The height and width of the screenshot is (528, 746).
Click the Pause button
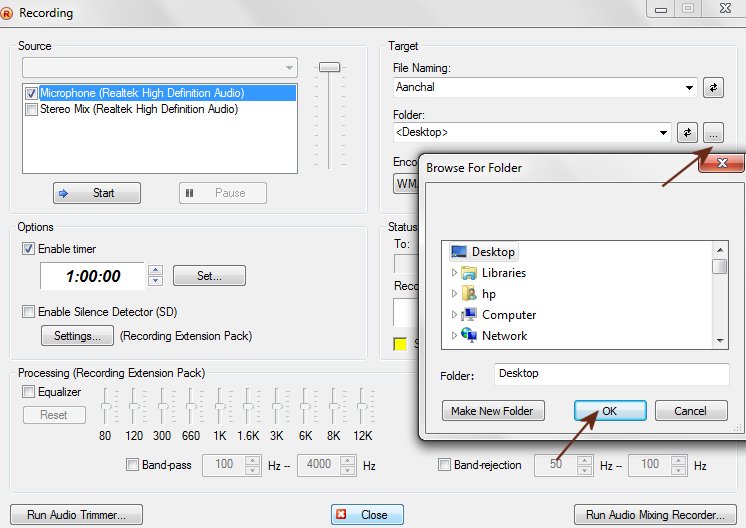[223, 193]
